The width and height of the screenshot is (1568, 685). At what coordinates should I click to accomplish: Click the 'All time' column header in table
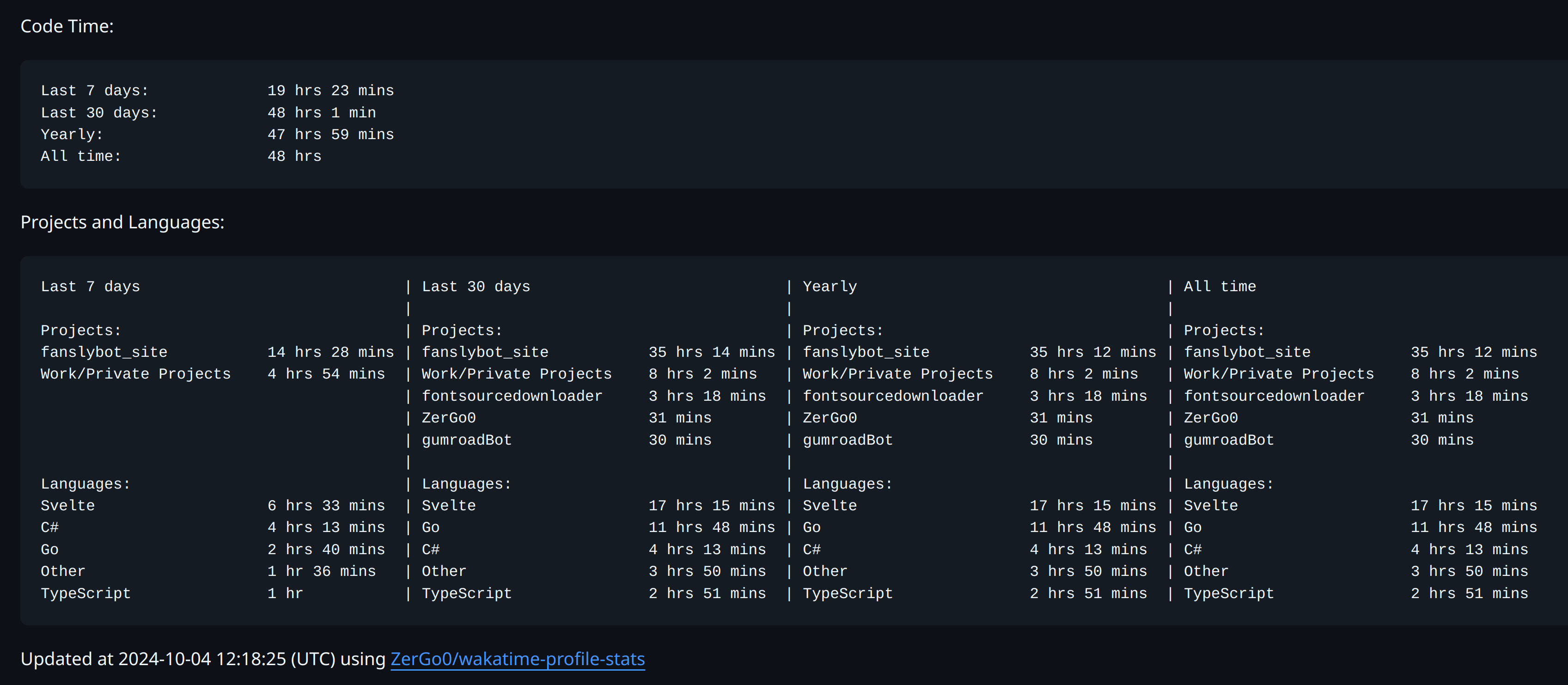click(1220, 287)
